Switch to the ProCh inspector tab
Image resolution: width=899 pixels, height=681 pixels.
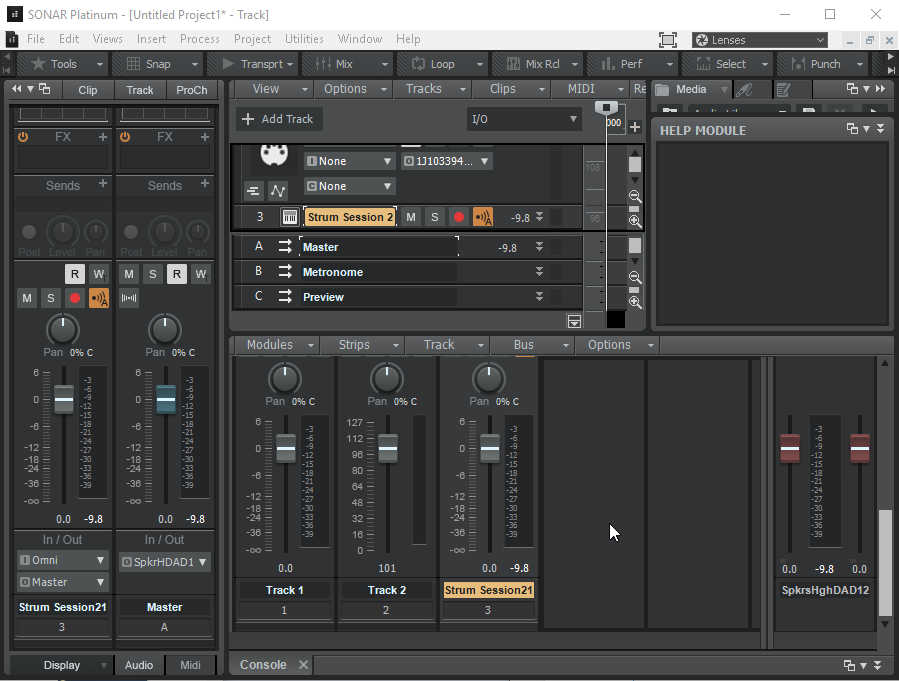pos(191,89)
